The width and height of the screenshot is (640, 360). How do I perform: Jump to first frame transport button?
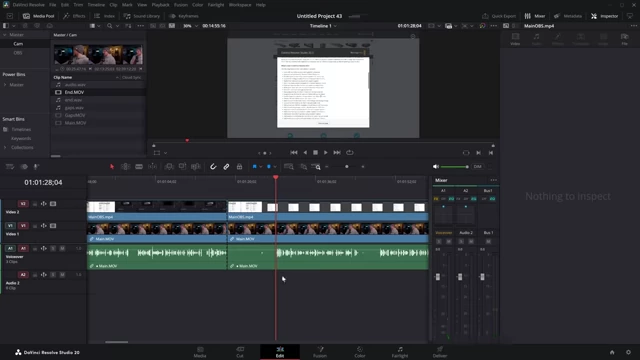pyautogui.click(x=293, y=152)
